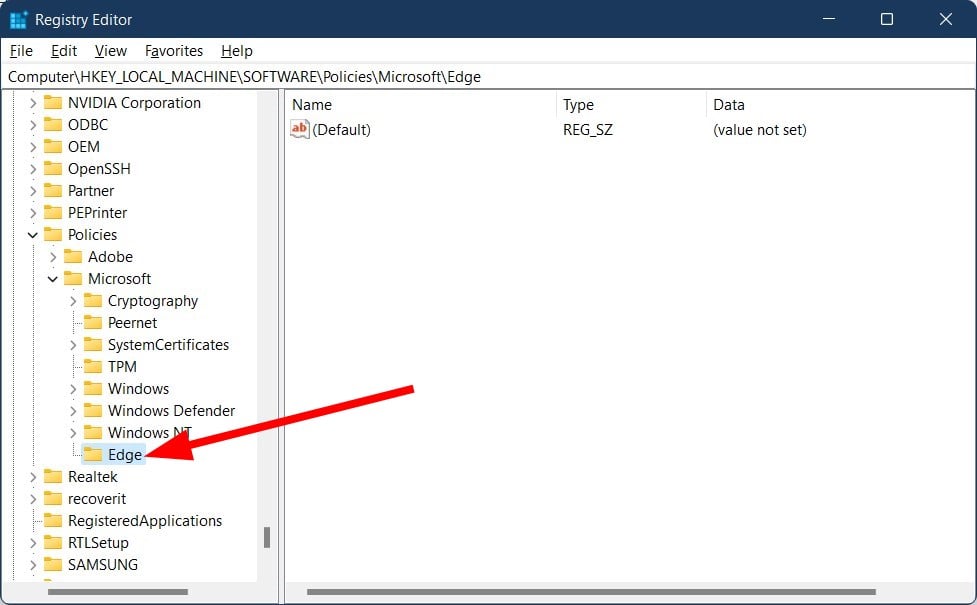Click the ODBC folder icon
Image resolution: width=977 pixels, height=605 pixels.
pyautogui.click(x=53, y=125)
